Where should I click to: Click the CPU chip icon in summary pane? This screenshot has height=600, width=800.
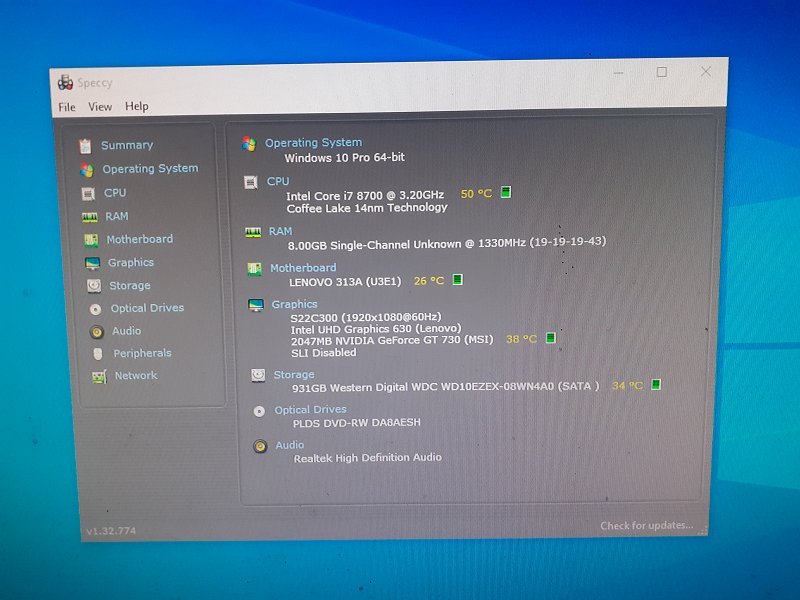tap(251, 182)
